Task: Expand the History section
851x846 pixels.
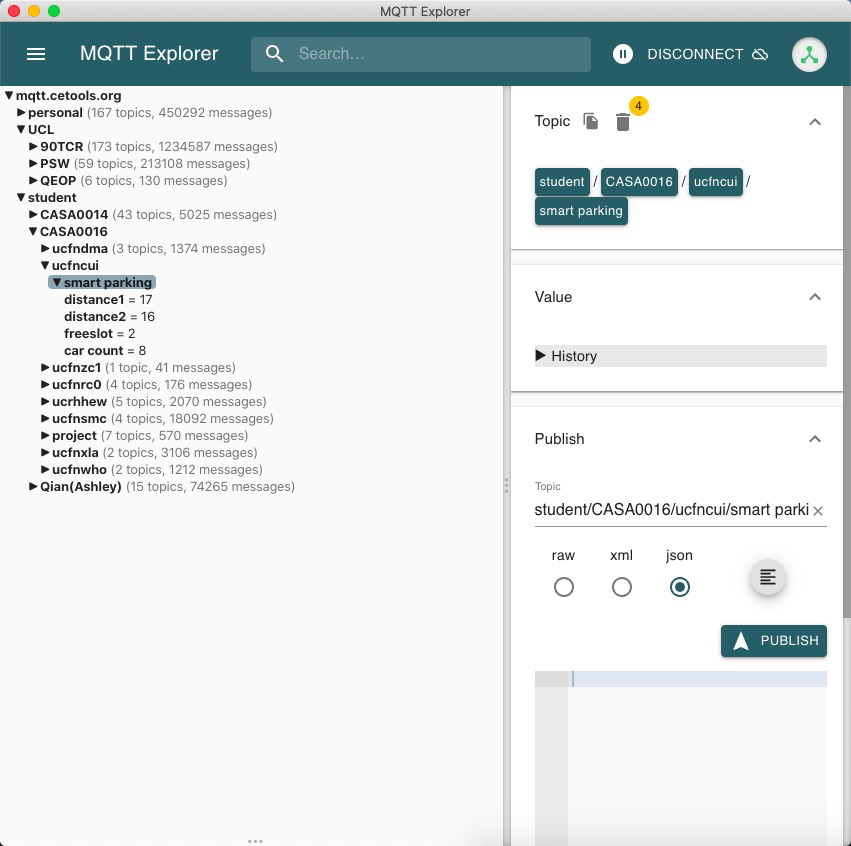Action: click(680, 356)
